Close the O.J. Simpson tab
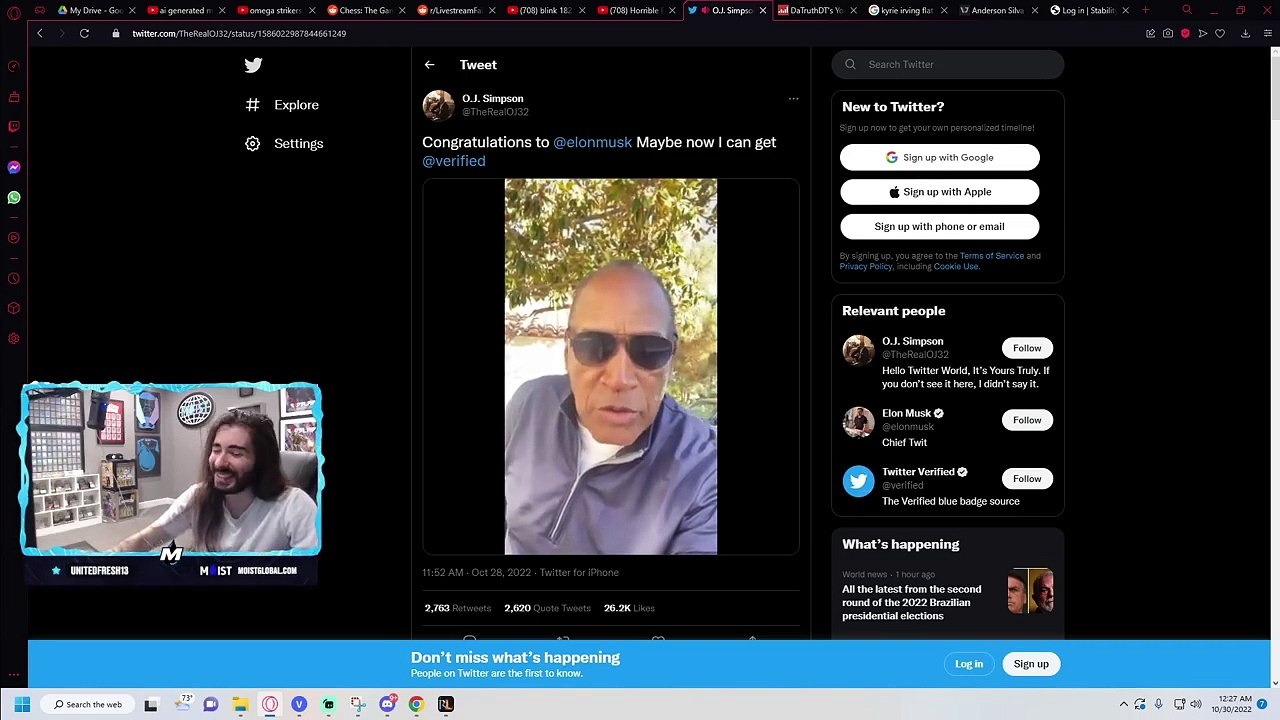This screenshot has height=720, width=1280. [x=763, y=10]
